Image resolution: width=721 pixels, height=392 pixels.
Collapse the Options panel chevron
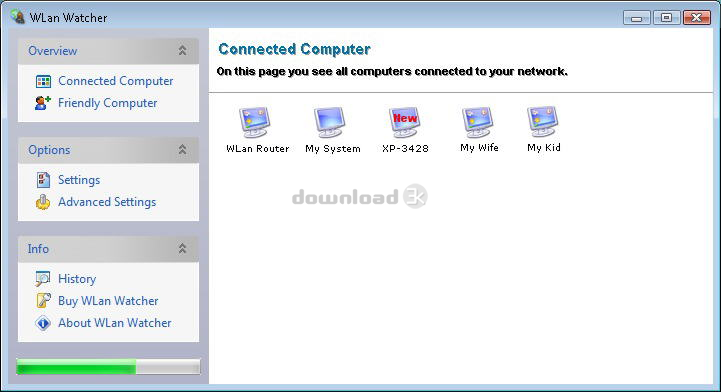point(183,149)
